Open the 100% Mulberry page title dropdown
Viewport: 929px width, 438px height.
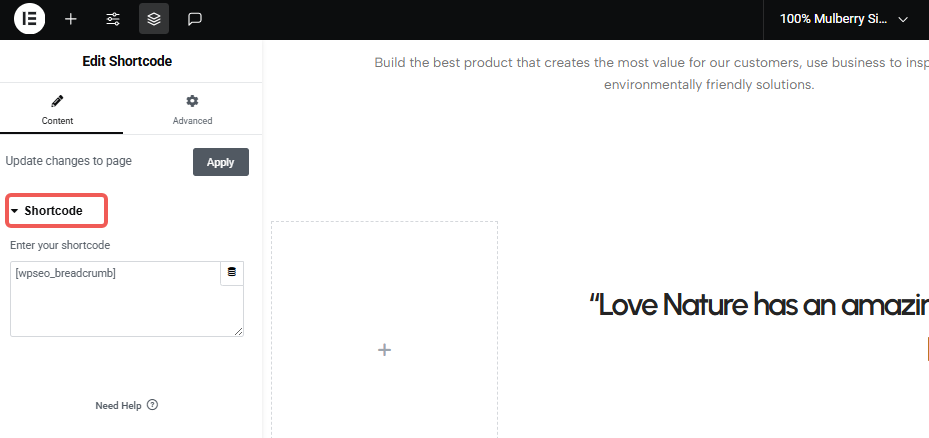click(845, 19)
